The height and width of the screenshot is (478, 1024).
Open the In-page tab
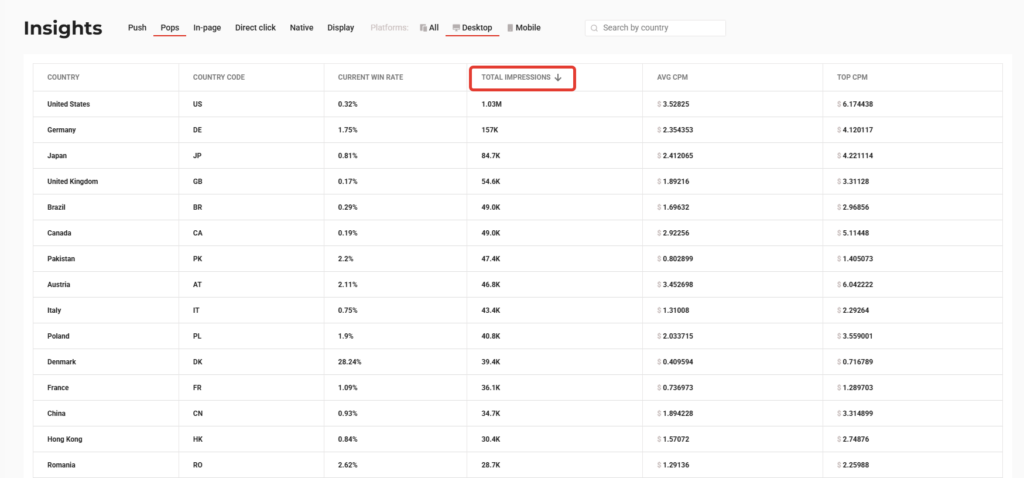207,28
